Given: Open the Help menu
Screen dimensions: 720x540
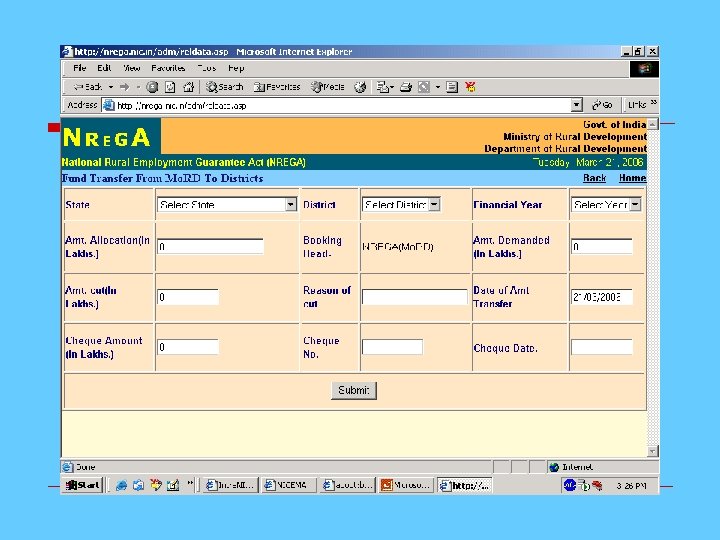Looking at the screenshot, I should 236,68.
